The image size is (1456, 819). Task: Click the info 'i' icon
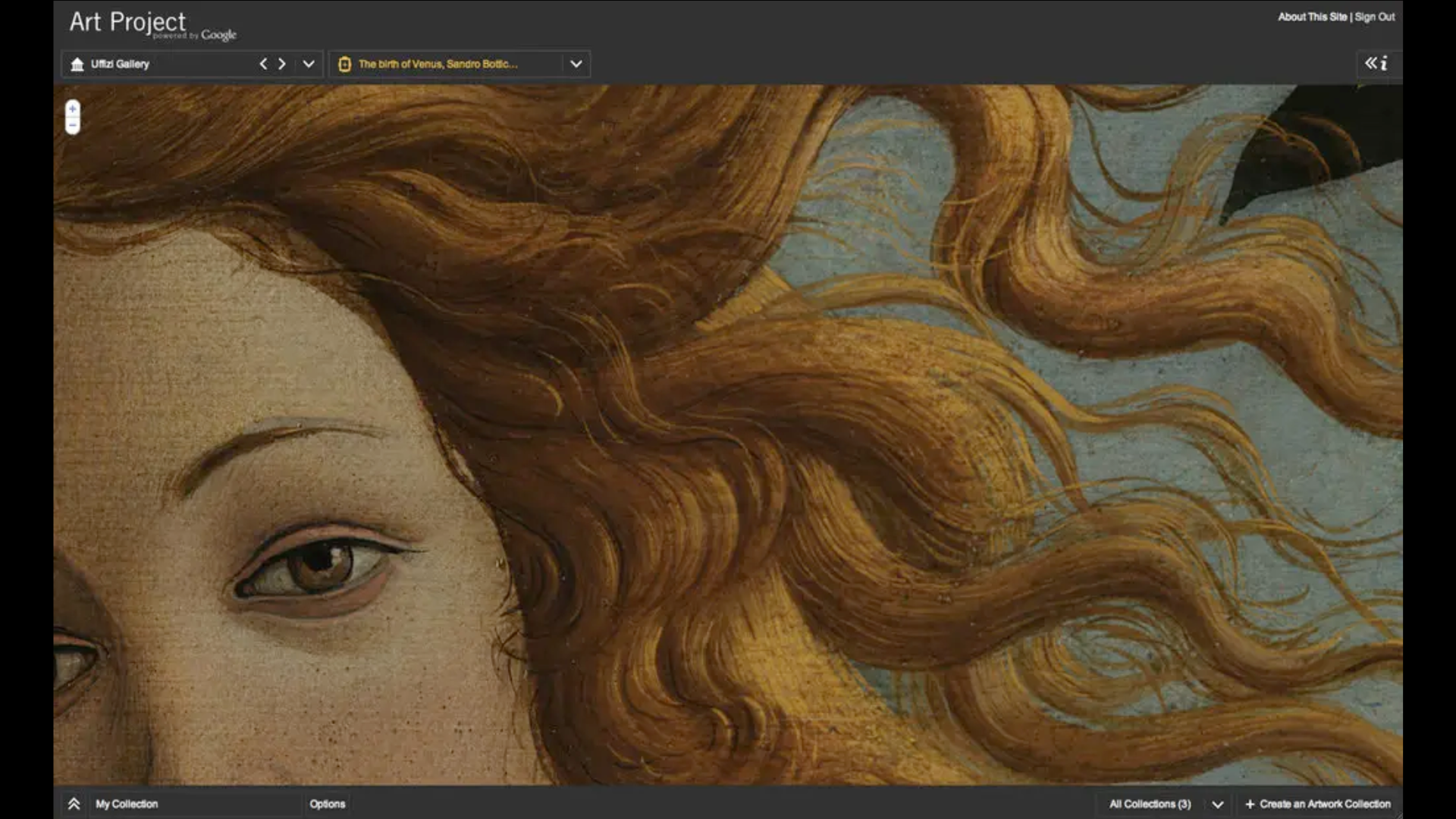point(1385,64)
